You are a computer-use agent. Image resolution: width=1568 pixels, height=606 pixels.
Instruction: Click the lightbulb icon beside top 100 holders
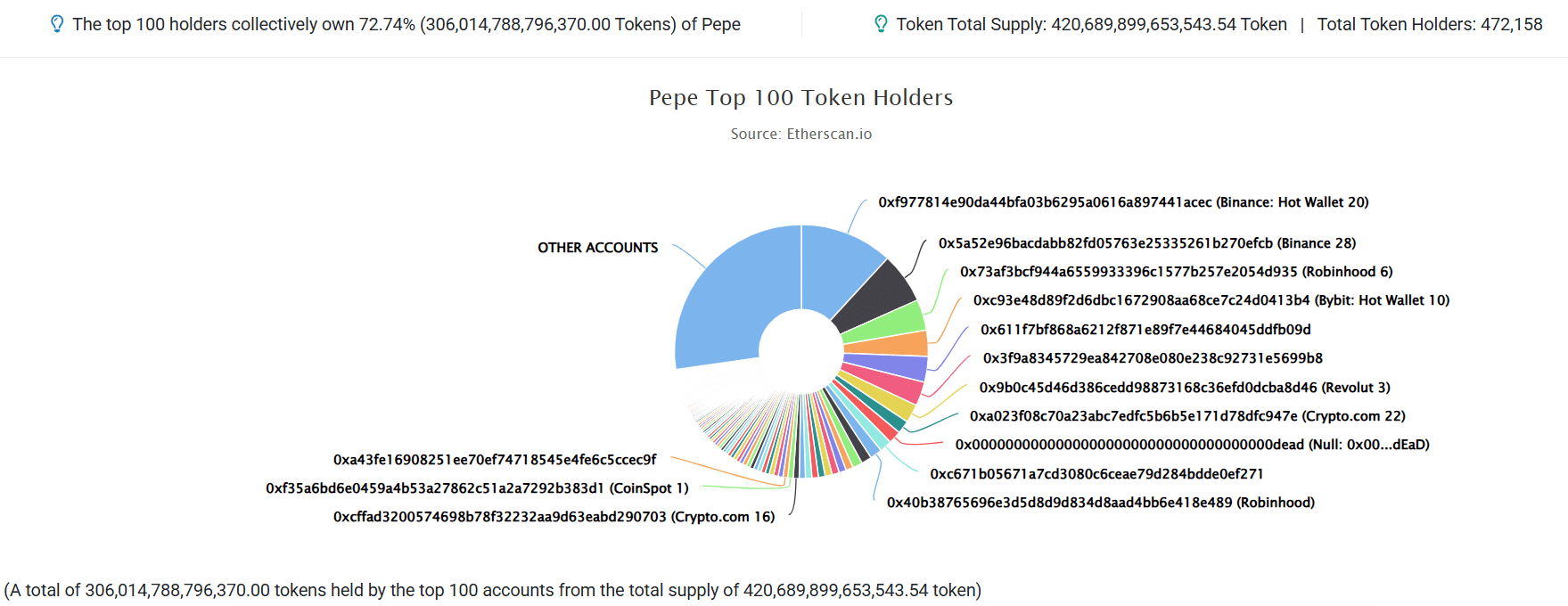pyautogui.click(x=57, y=24)
